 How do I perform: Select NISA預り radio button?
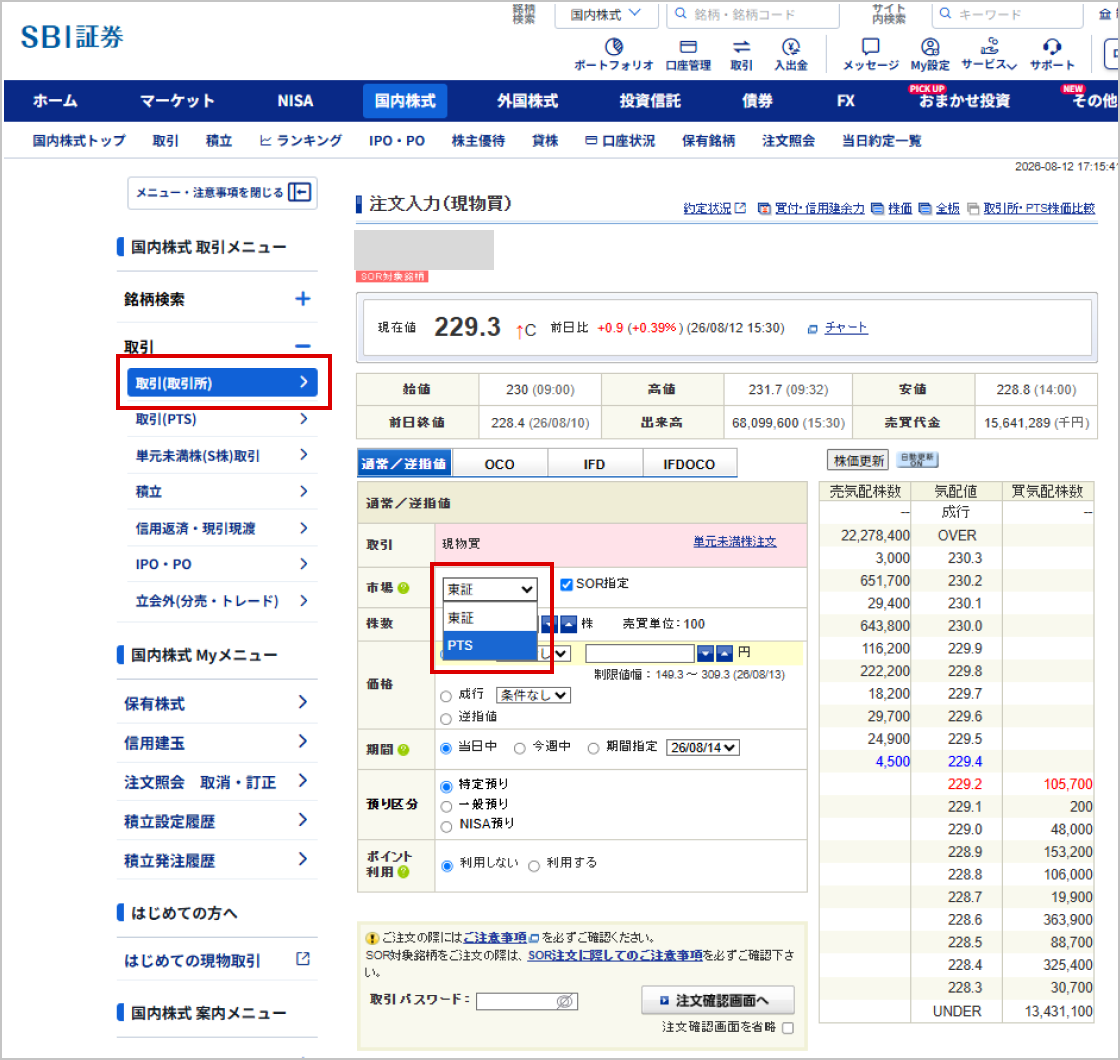(446, 826)
